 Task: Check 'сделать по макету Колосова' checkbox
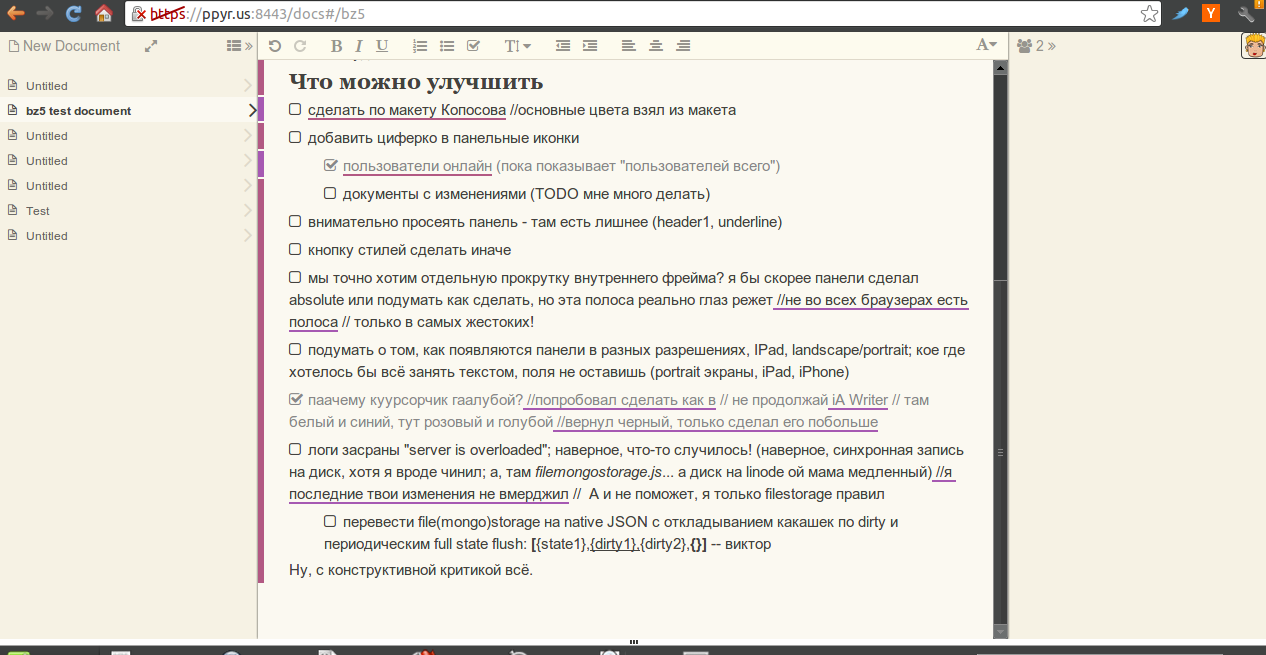pos(295,109)
